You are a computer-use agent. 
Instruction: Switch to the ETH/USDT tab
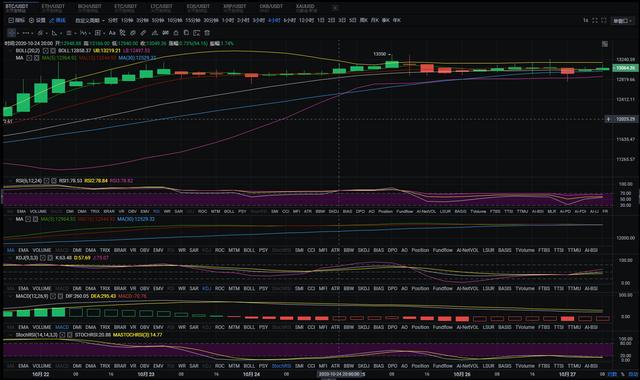pyautogui.click(x=53, y=8)
